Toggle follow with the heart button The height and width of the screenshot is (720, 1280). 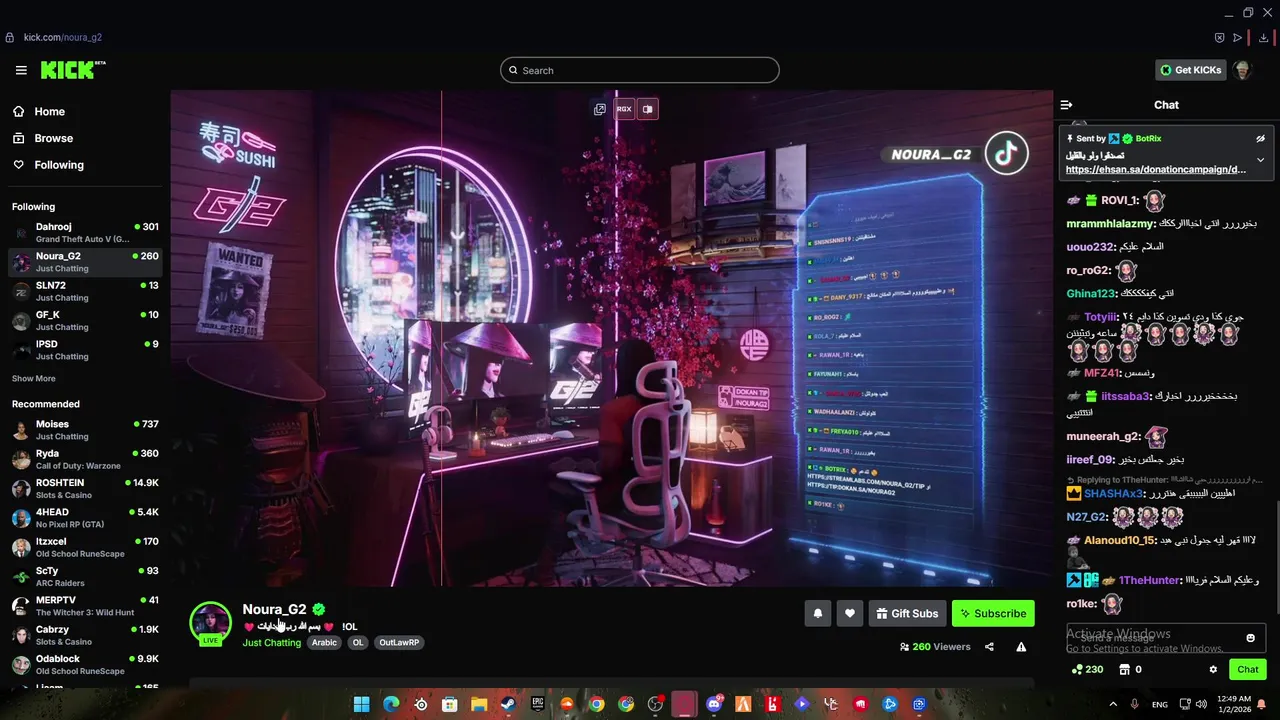(x=850, y=614)
